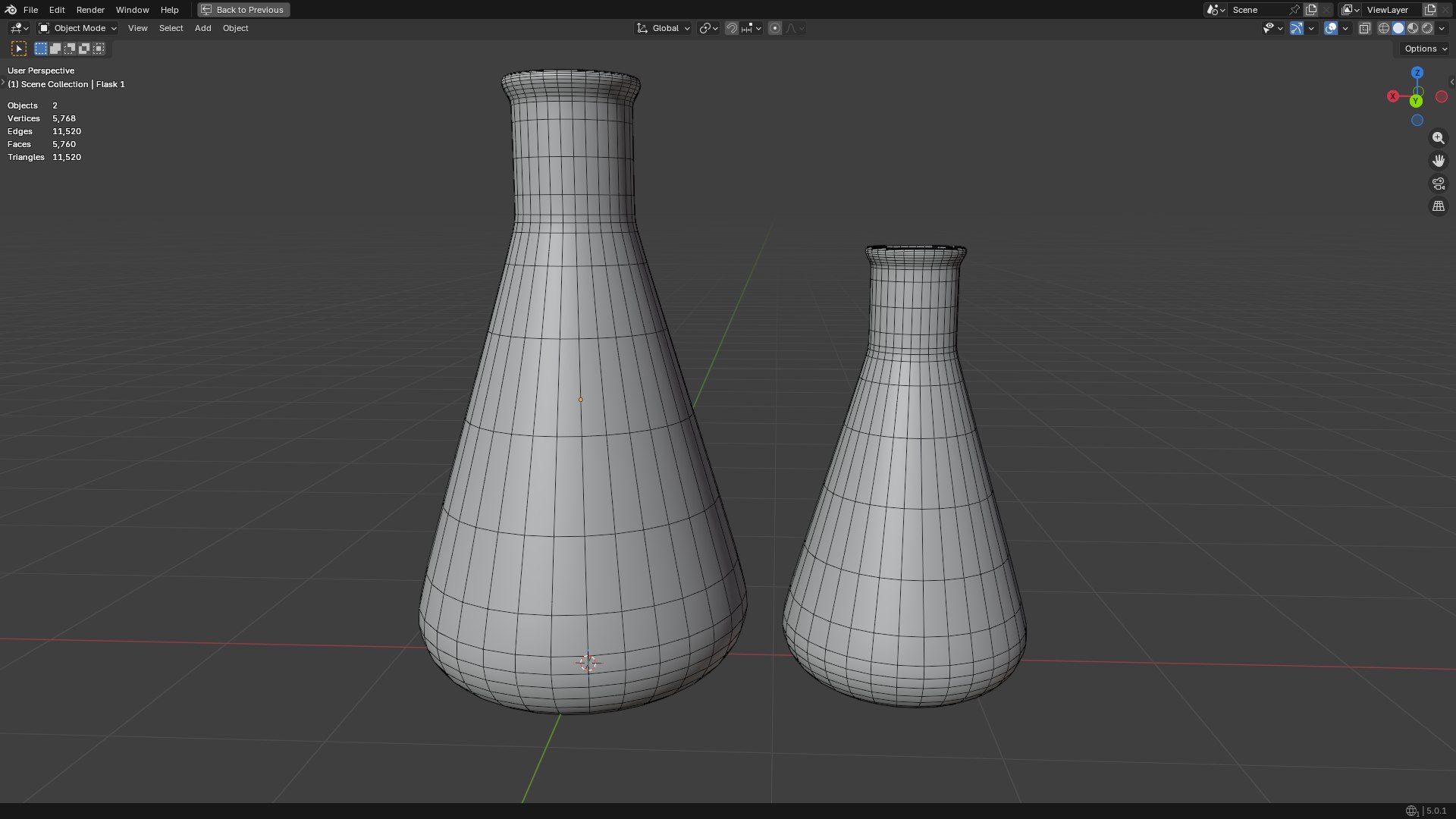The height and width of the screenshot is (819, 1456).
Task: Click the X axis gizmo
Action: point(1393,96)
